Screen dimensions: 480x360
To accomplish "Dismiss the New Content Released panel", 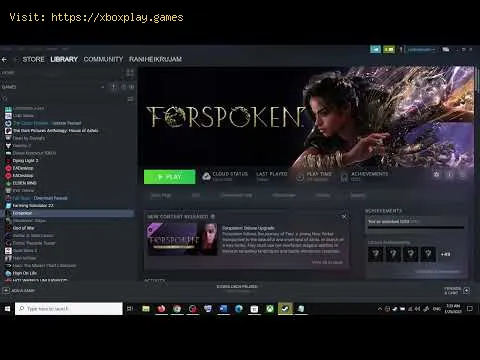I will (344, 217).
